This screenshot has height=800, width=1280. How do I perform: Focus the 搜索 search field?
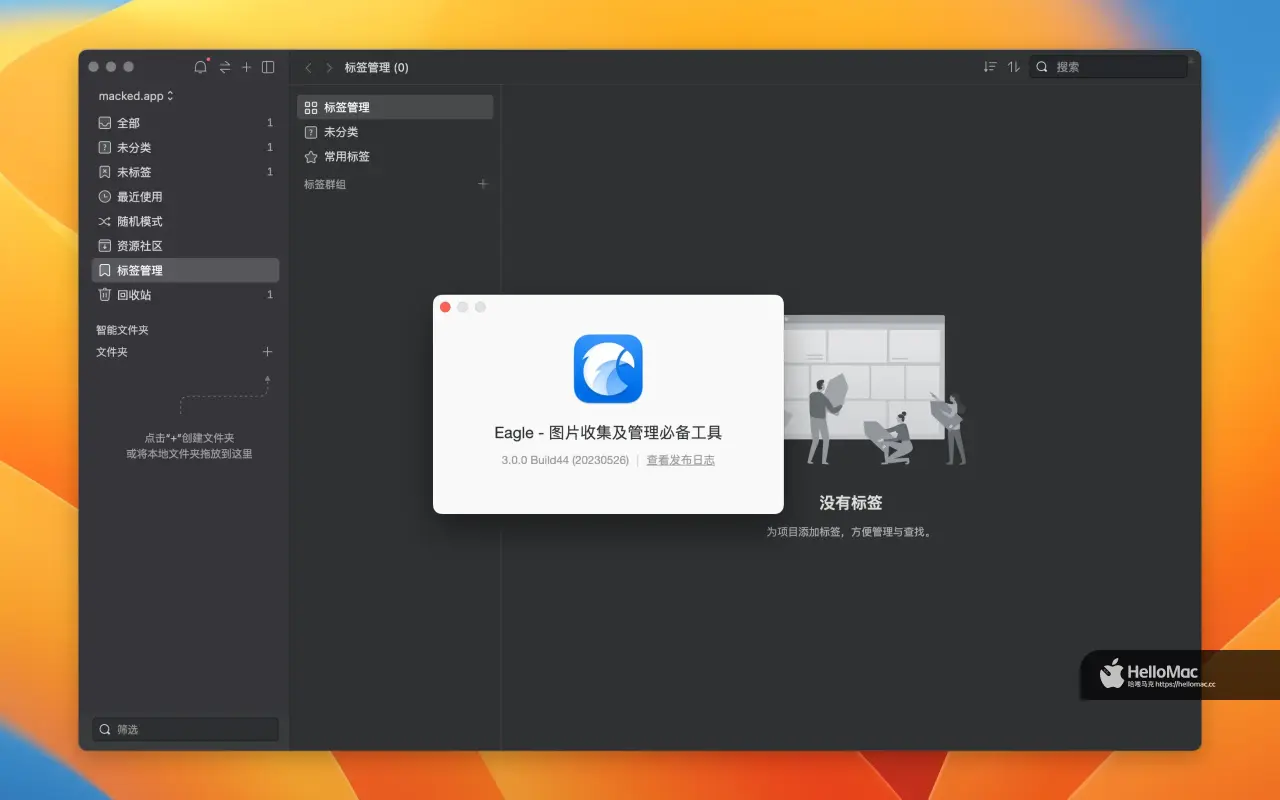1109,67
